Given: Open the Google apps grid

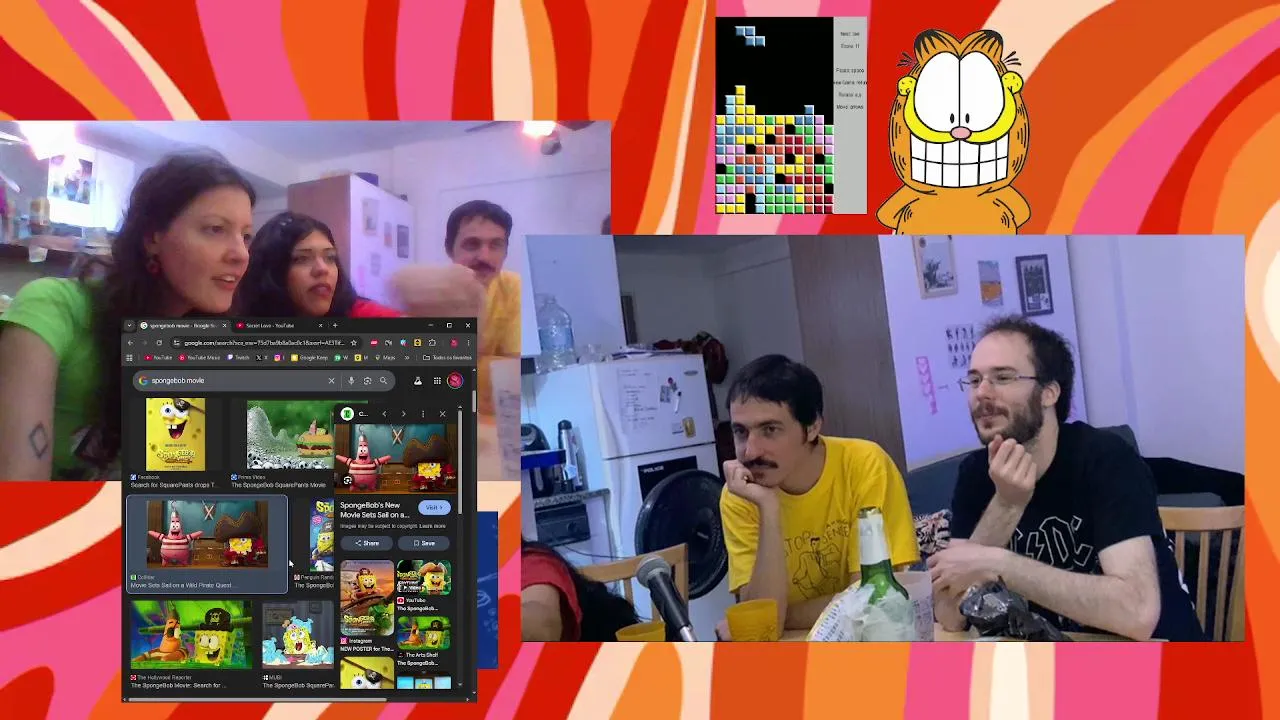Looking at the screenshot, I should (x=437, y=381).
